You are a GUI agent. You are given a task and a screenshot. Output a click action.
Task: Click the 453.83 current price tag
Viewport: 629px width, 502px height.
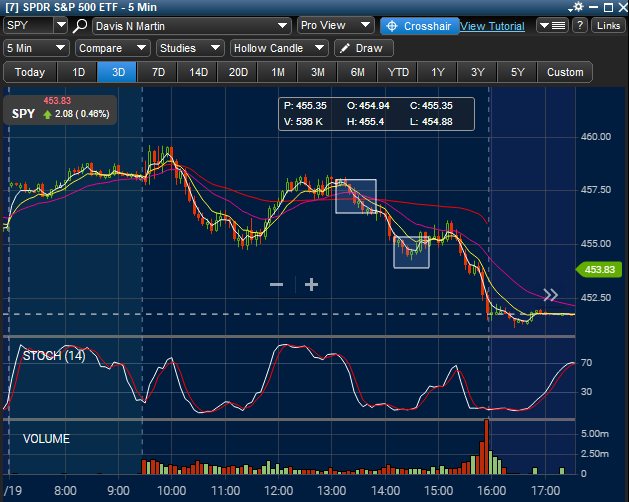tap(599, 270)
